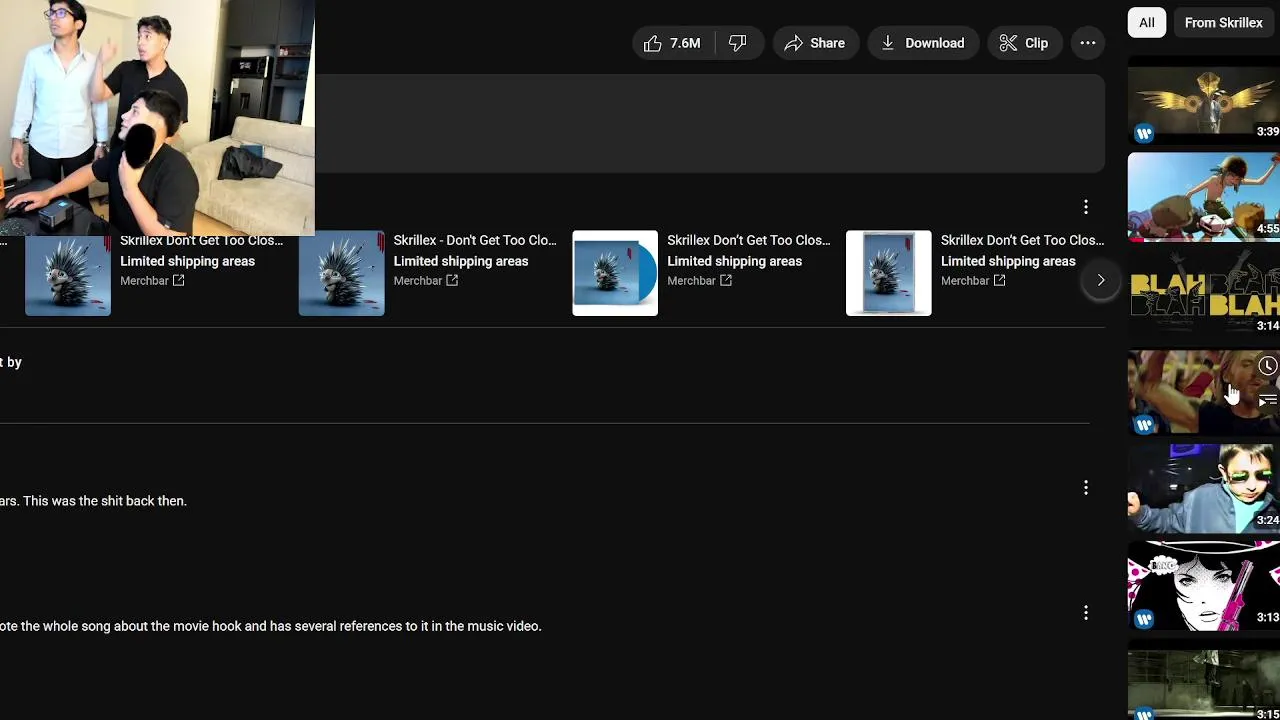The height and width of the screenshot is (720, 1280).
Task: Play the 3:13 comic-style woman video
Action: (x=1204, y=586)
